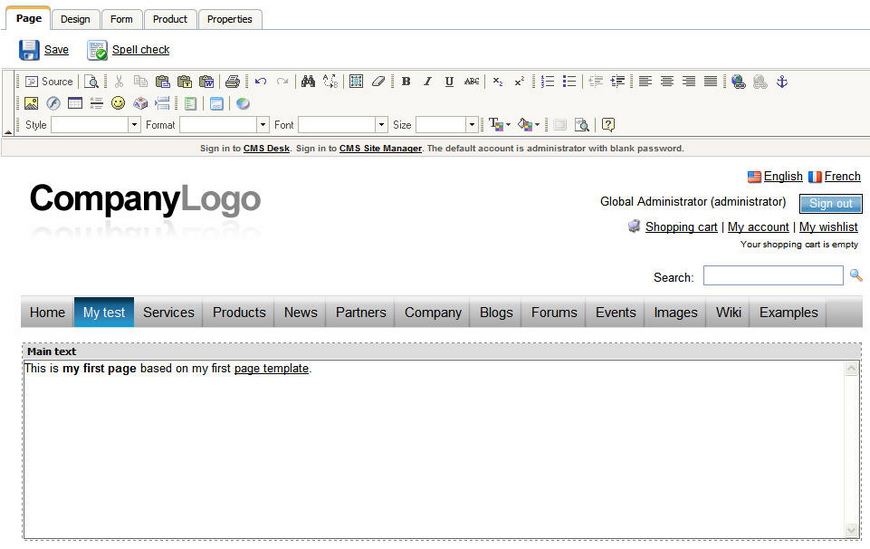Click the Bold formatting icon

[406, 82]
